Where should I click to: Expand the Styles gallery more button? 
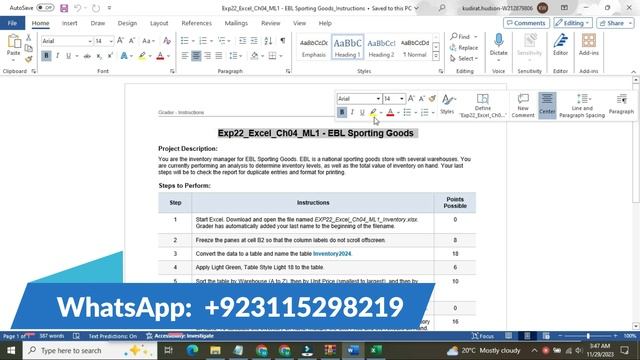point(436,56)
